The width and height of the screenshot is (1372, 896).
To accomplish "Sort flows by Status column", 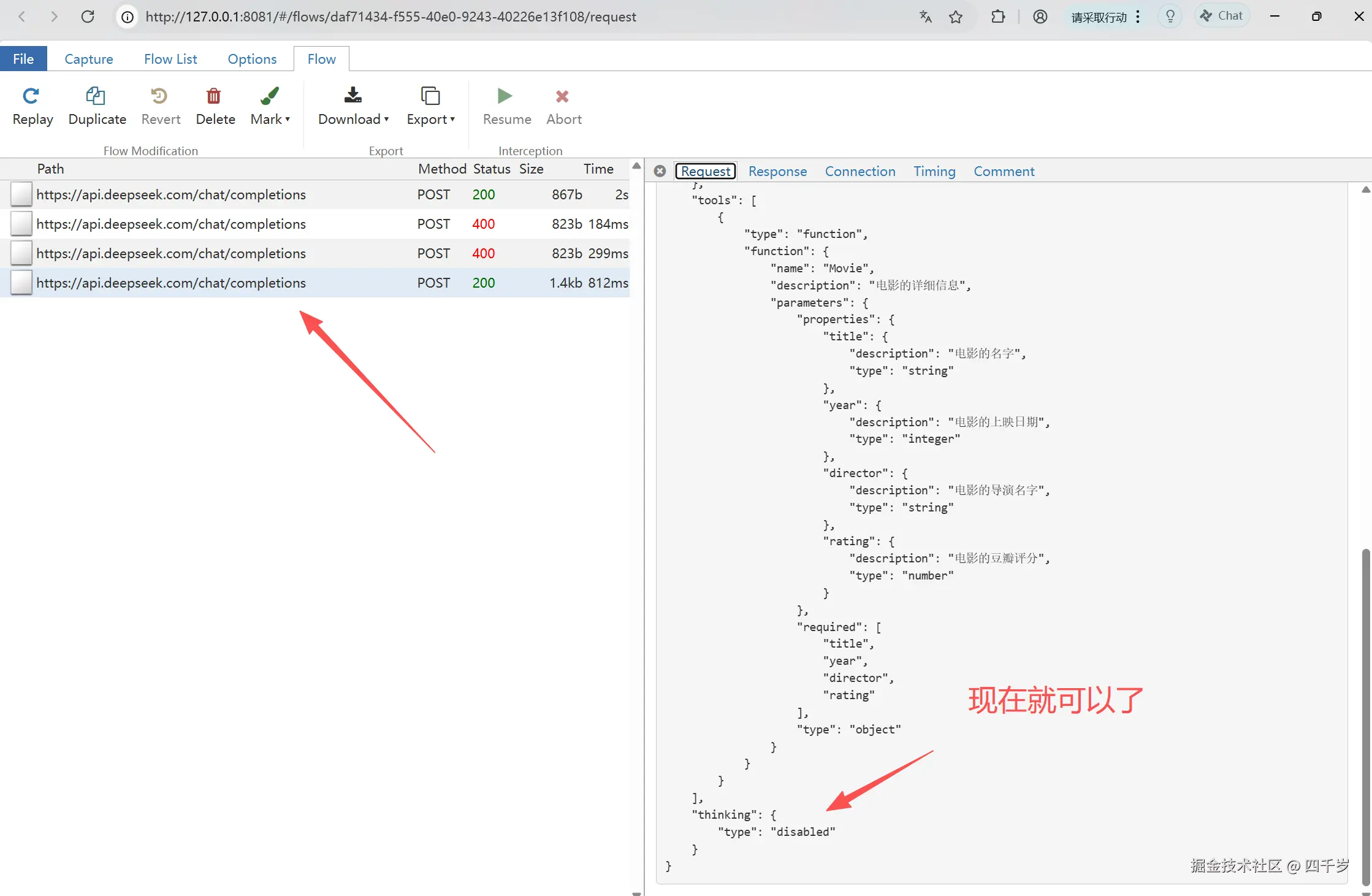I will click(x=492, y=169).
